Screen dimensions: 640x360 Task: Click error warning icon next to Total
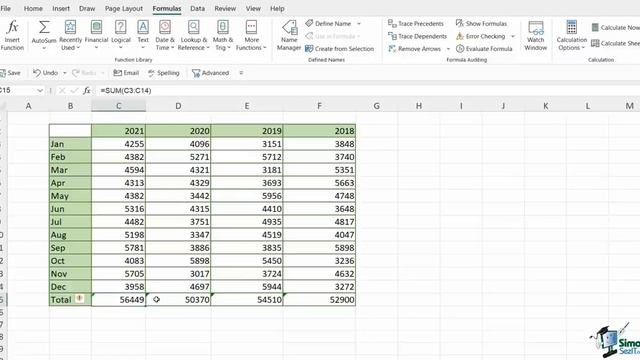click(x=80, y=299)
